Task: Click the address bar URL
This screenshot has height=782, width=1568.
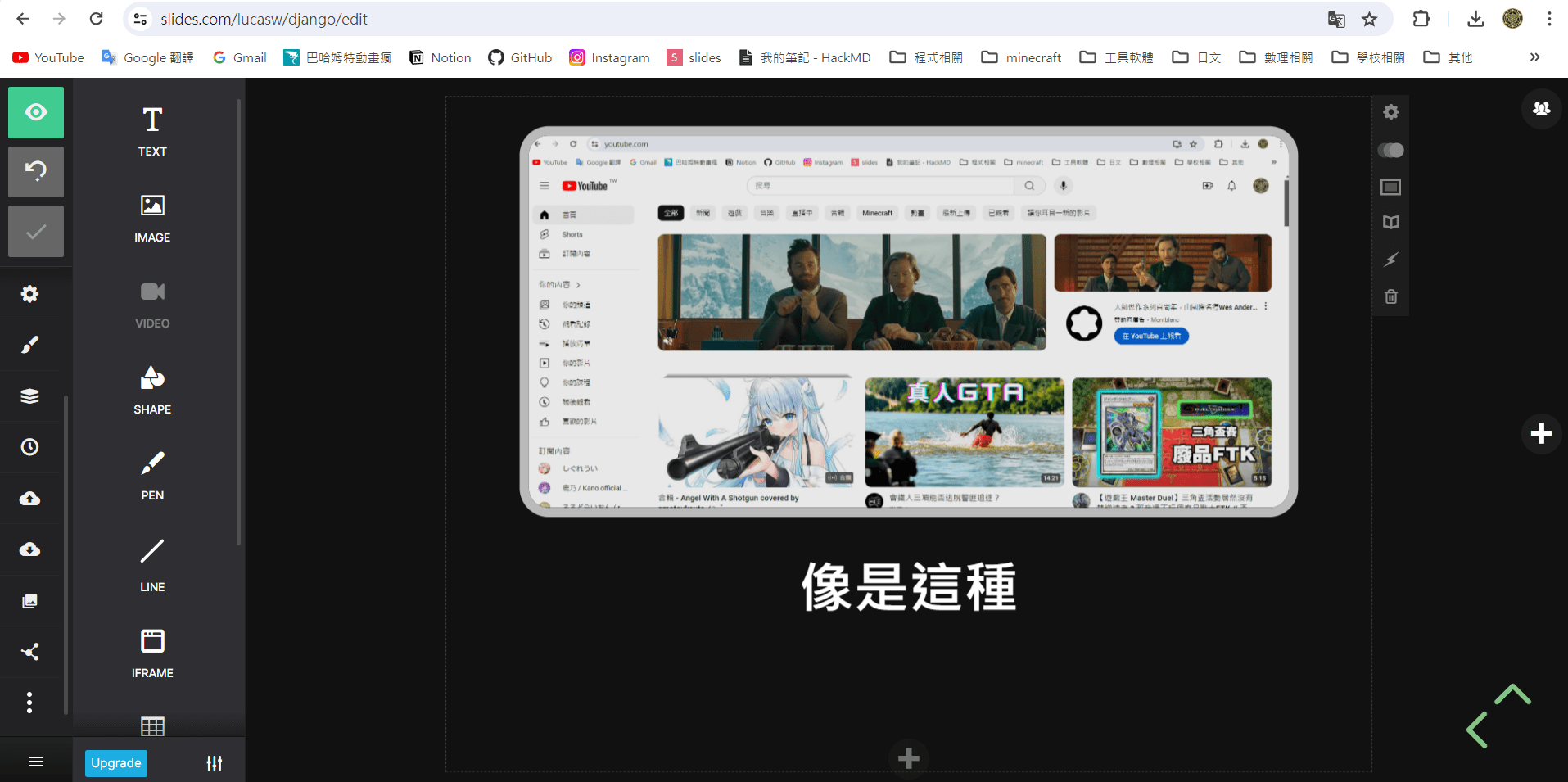Action: 264,19
